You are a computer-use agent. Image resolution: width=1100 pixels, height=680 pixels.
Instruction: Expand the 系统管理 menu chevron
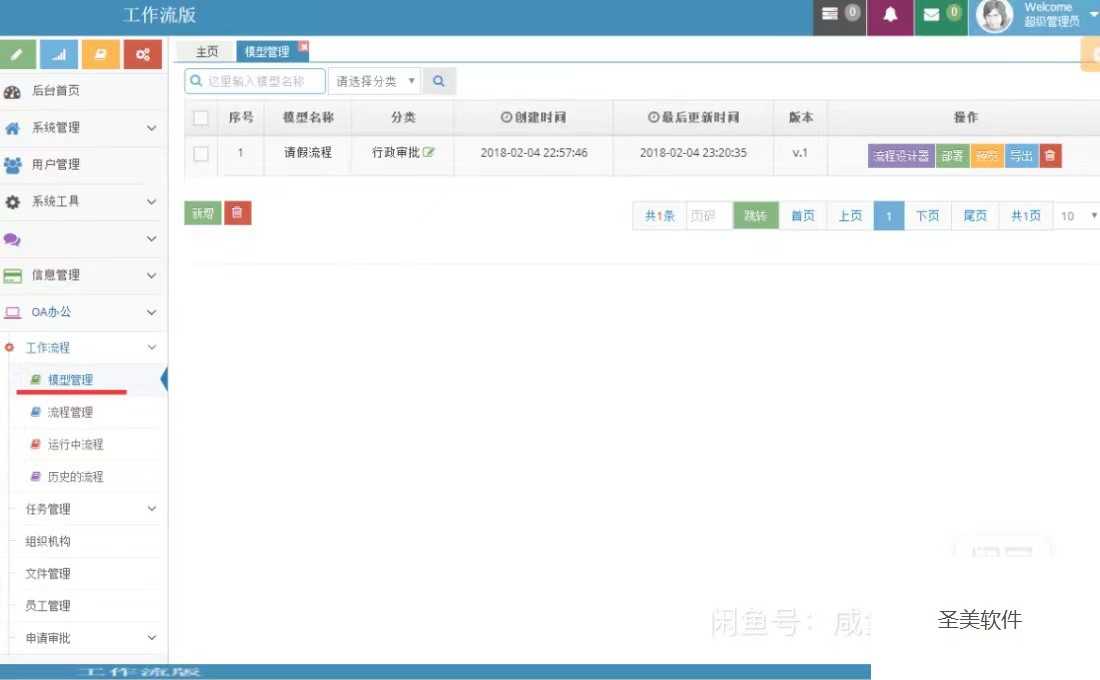tap(152, 128)
